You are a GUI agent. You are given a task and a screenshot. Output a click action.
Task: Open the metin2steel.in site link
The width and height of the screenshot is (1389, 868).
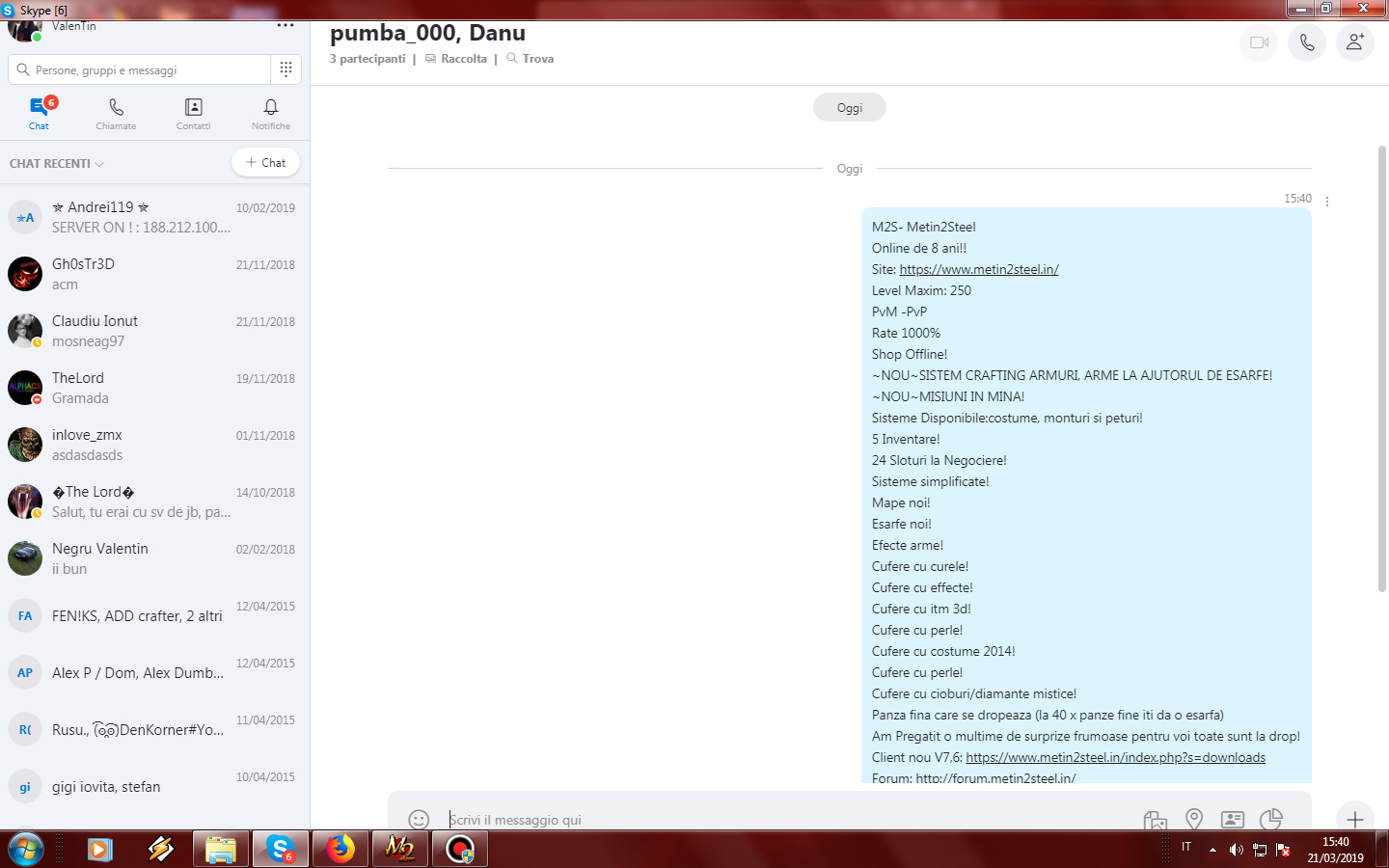coord(978,270)
